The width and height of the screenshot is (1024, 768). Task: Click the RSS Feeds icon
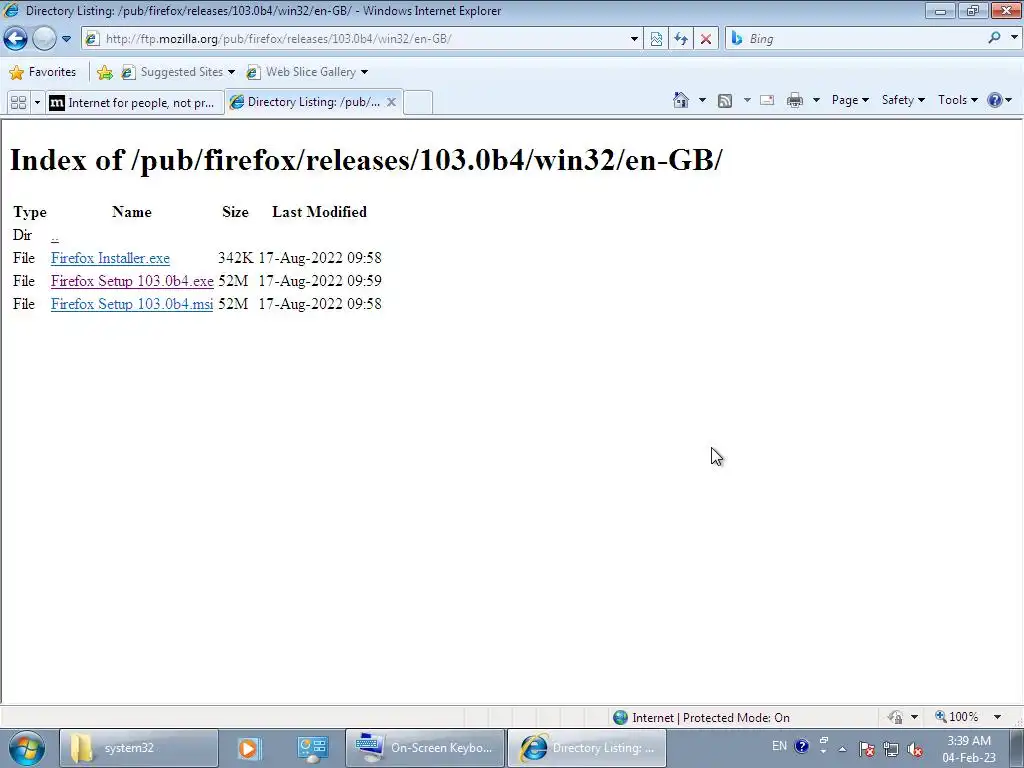click(x=725, y=100)
